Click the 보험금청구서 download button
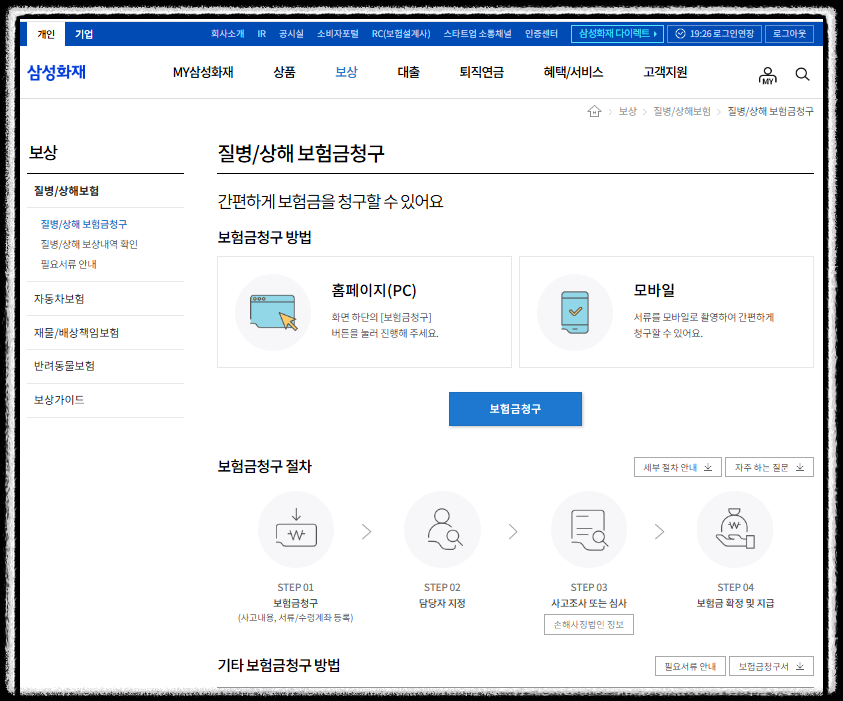This screenshot has height=701, width=843. tap(771, 666)
